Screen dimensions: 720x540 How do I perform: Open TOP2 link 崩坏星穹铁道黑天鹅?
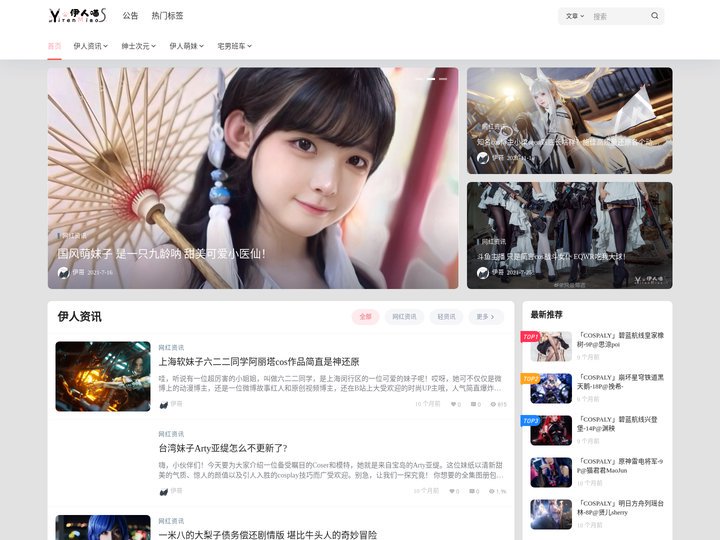tap(620, 382)
